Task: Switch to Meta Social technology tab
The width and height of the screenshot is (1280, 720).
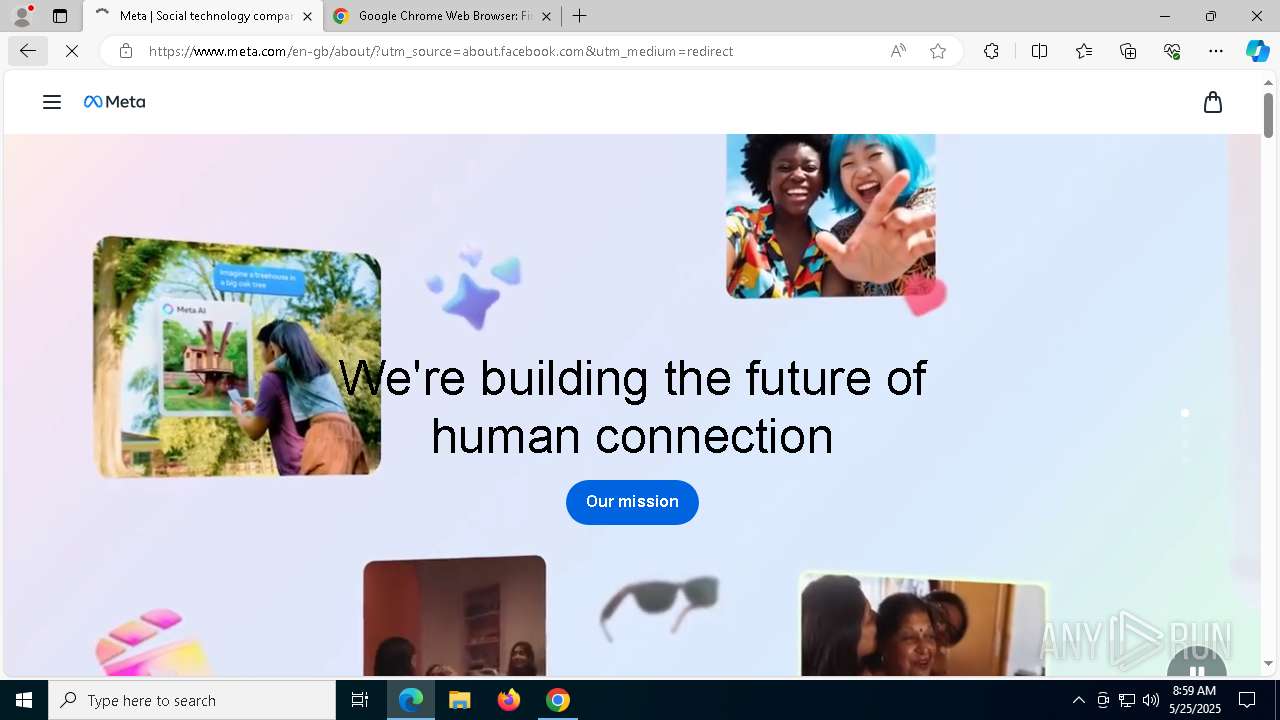Action: pyautogui.click(x=204, y=16)
